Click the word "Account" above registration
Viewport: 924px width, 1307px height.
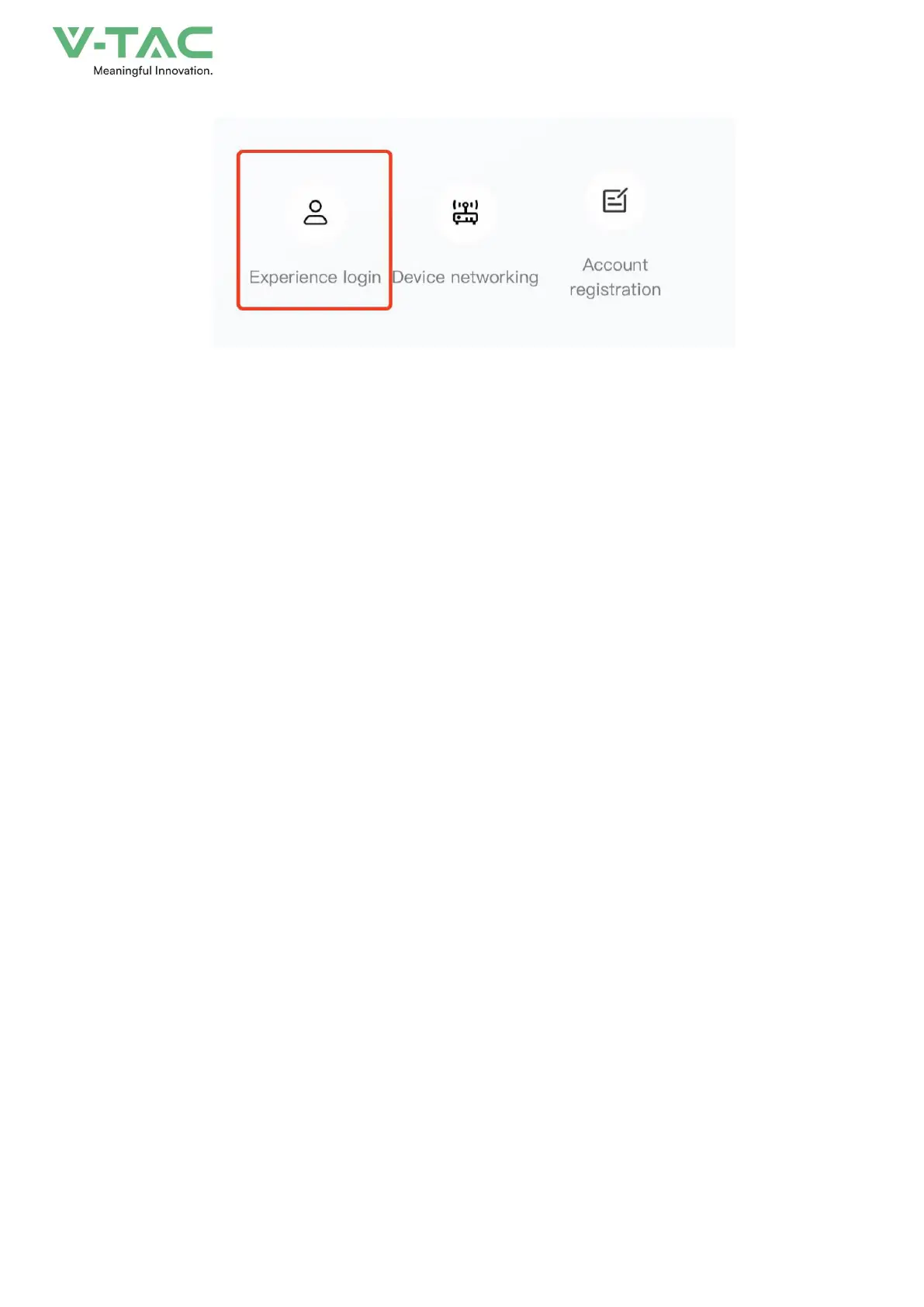click(615, 265)
